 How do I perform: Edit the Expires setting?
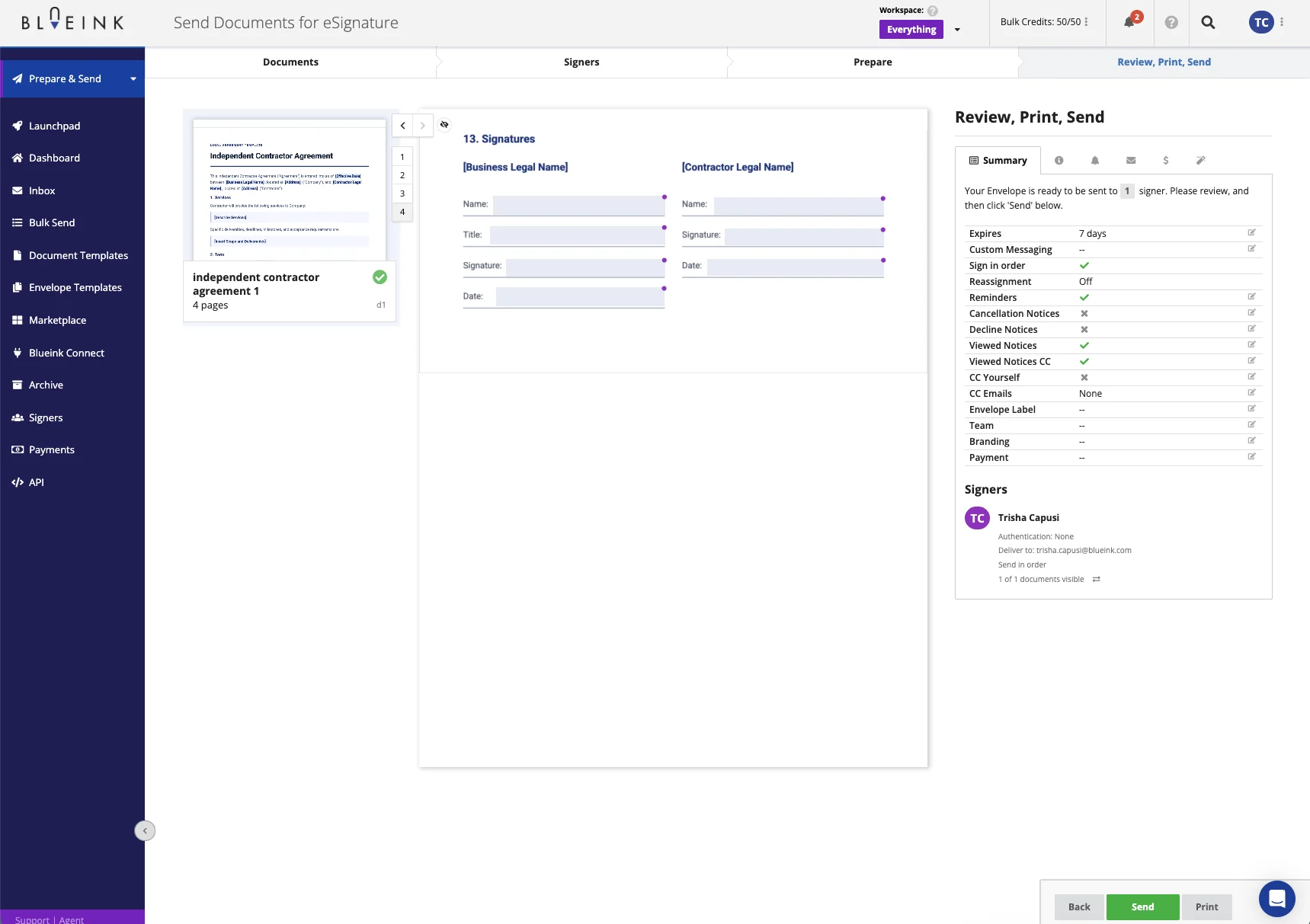click(1251, 232)
